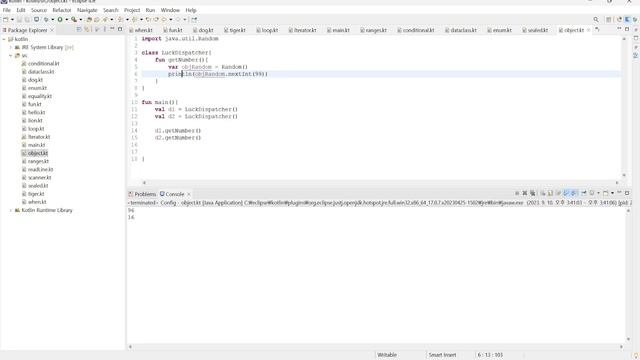Viewport: 640px width, 360px height.
Task: Click the Writable status bar entry
Action: (x=387, y=355)
